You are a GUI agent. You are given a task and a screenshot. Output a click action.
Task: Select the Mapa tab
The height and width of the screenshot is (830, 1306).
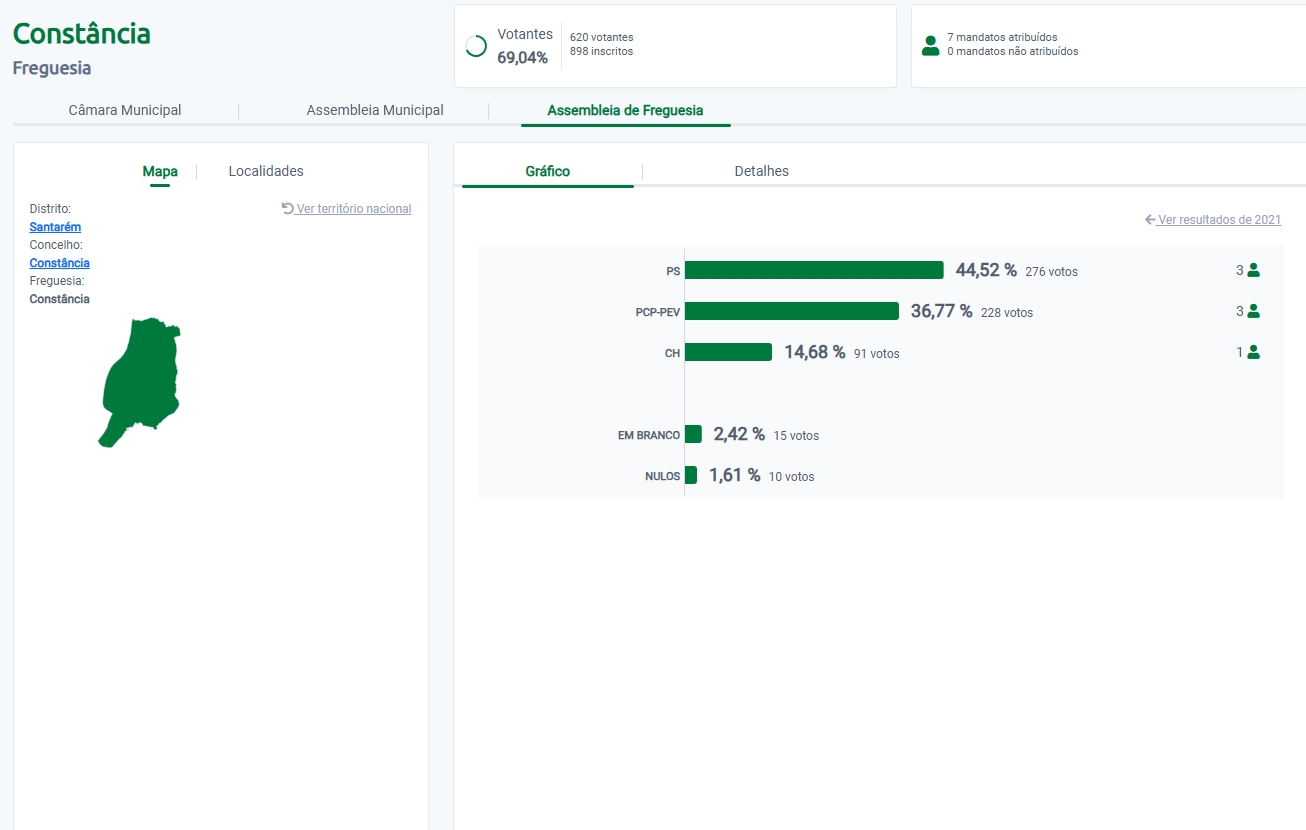(x=160, y=171)
